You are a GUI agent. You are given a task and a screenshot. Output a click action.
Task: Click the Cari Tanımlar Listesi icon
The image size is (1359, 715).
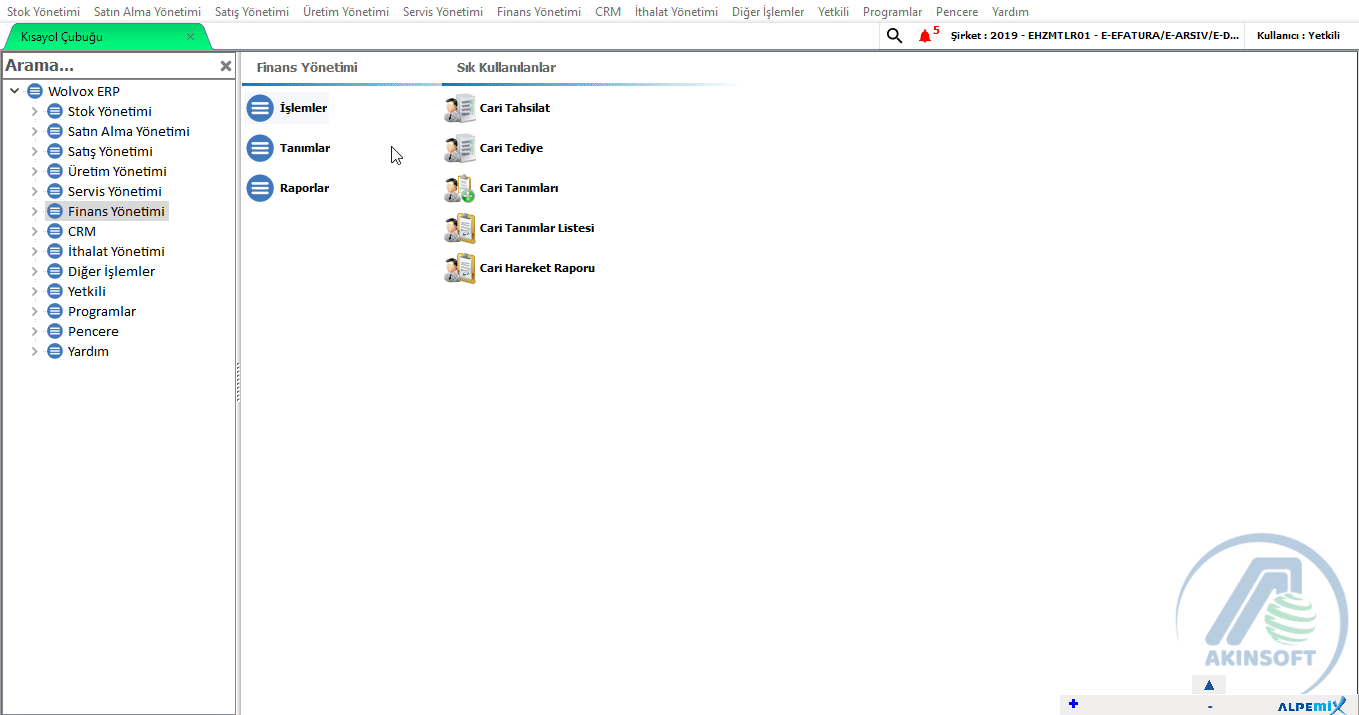point(460,228)
